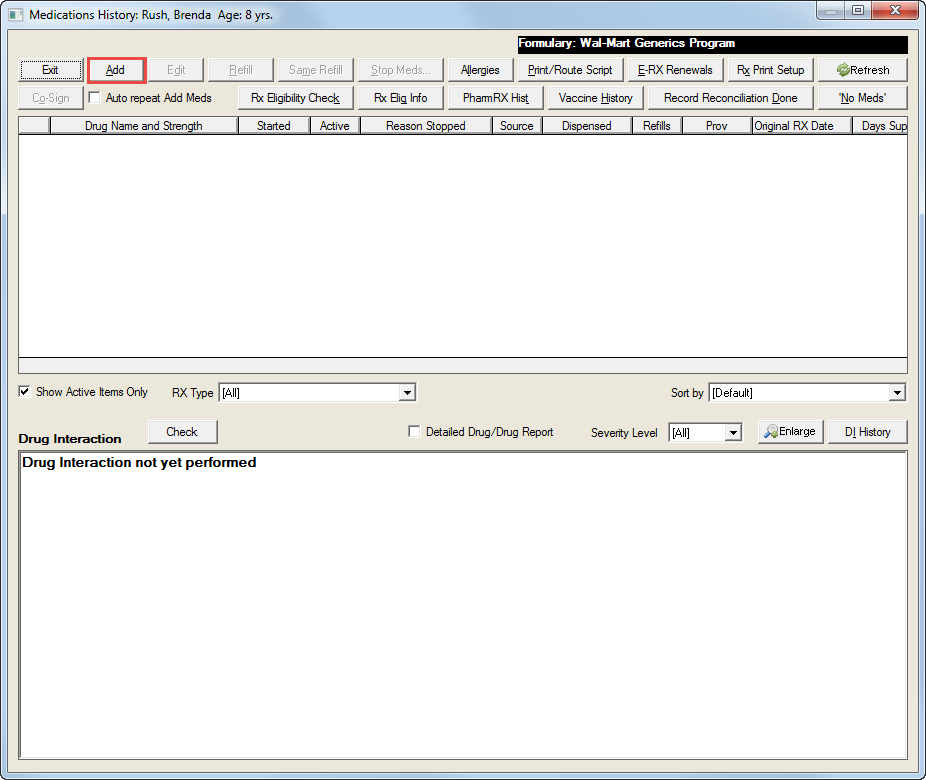
Task: Sort by the Started column header
Action: coord(273,126)
